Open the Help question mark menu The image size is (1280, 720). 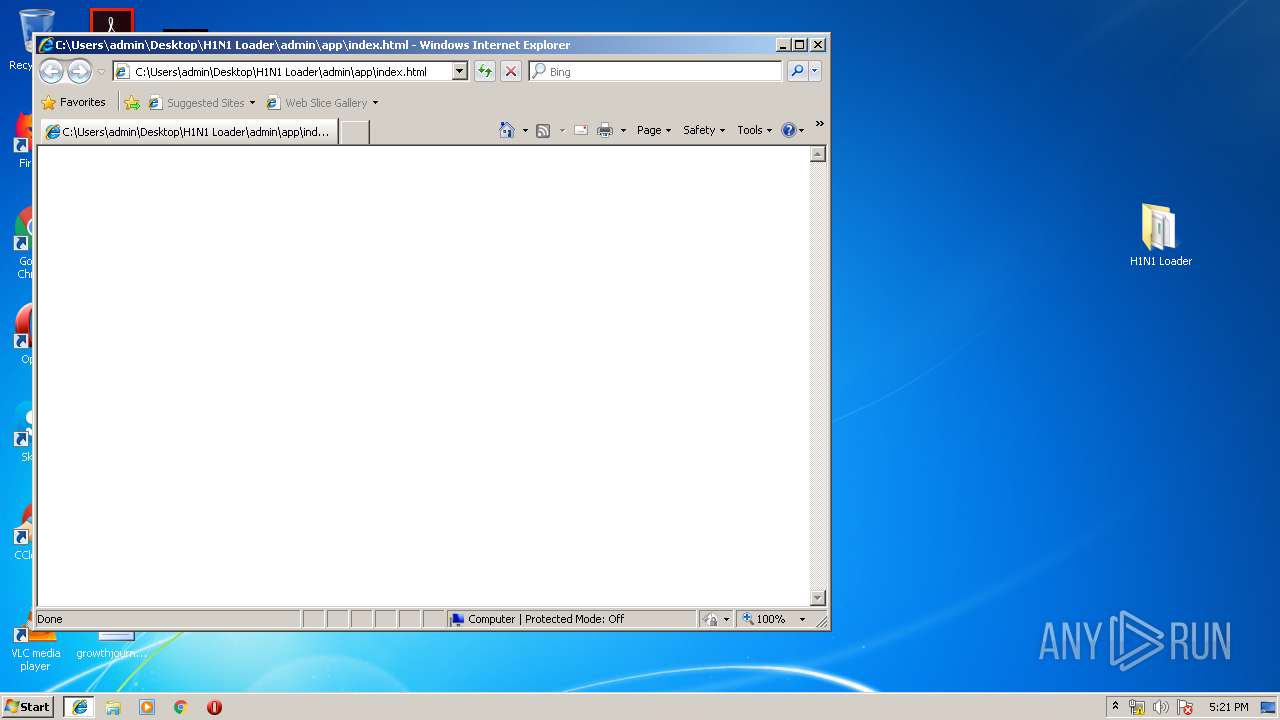click(x=793, y=130)
